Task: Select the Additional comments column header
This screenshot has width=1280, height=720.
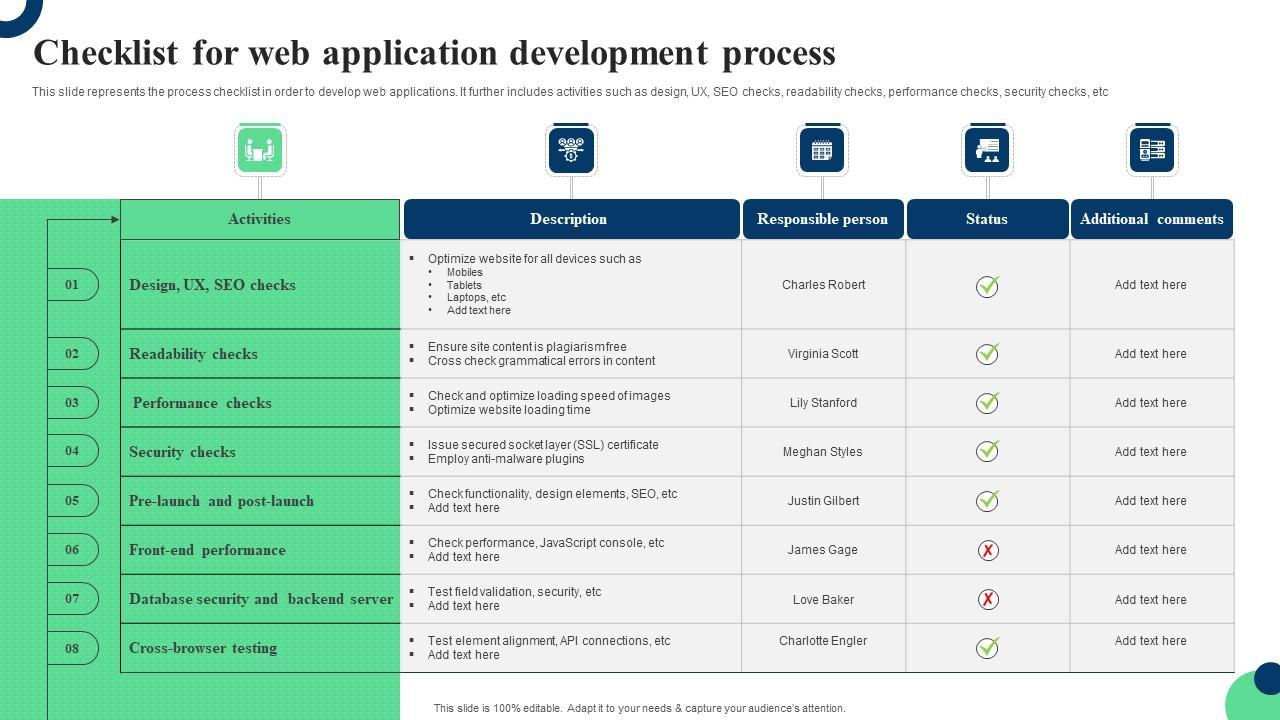Action: [1152, 219]
